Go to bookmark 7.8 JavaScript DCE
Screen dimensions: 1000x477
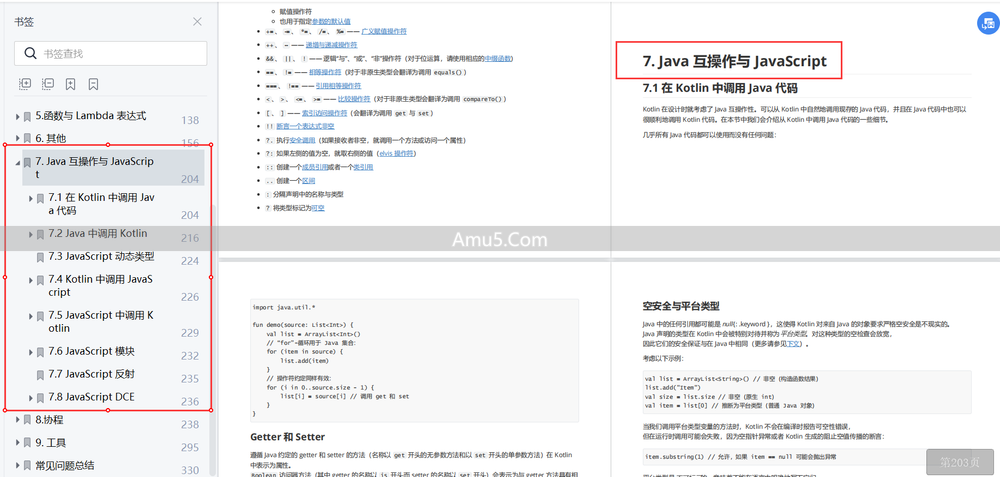91,397
